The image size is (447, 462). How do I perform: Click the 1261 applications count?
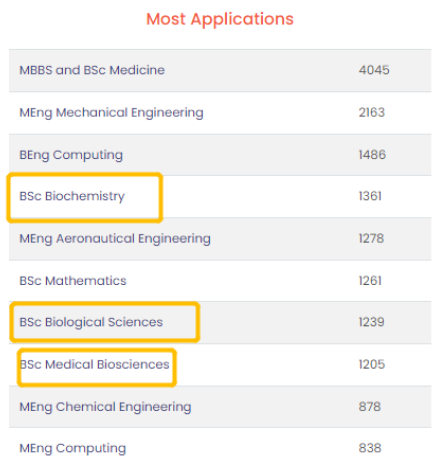[370, 281]
